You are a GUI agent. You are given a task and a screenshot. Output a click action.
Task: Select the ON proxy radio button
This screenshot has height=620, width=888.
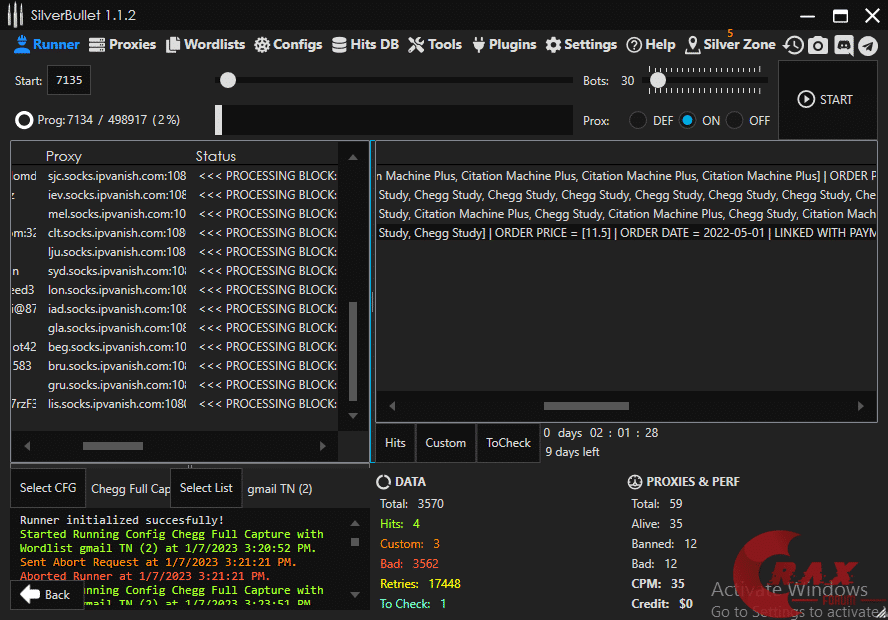pyautogui.click(x=688, y=120)
